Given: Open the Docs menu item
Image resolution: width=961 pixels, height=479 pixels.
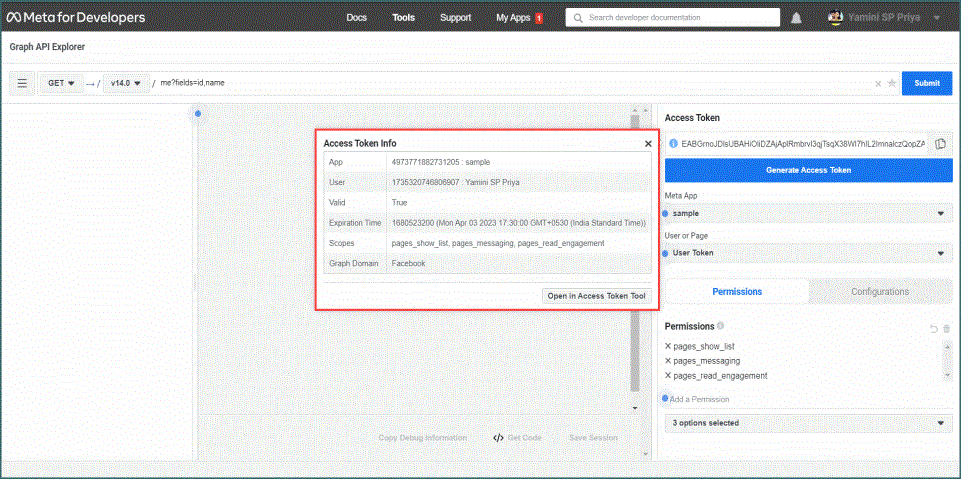Looking at the screenshot, I should click(356, 18).
